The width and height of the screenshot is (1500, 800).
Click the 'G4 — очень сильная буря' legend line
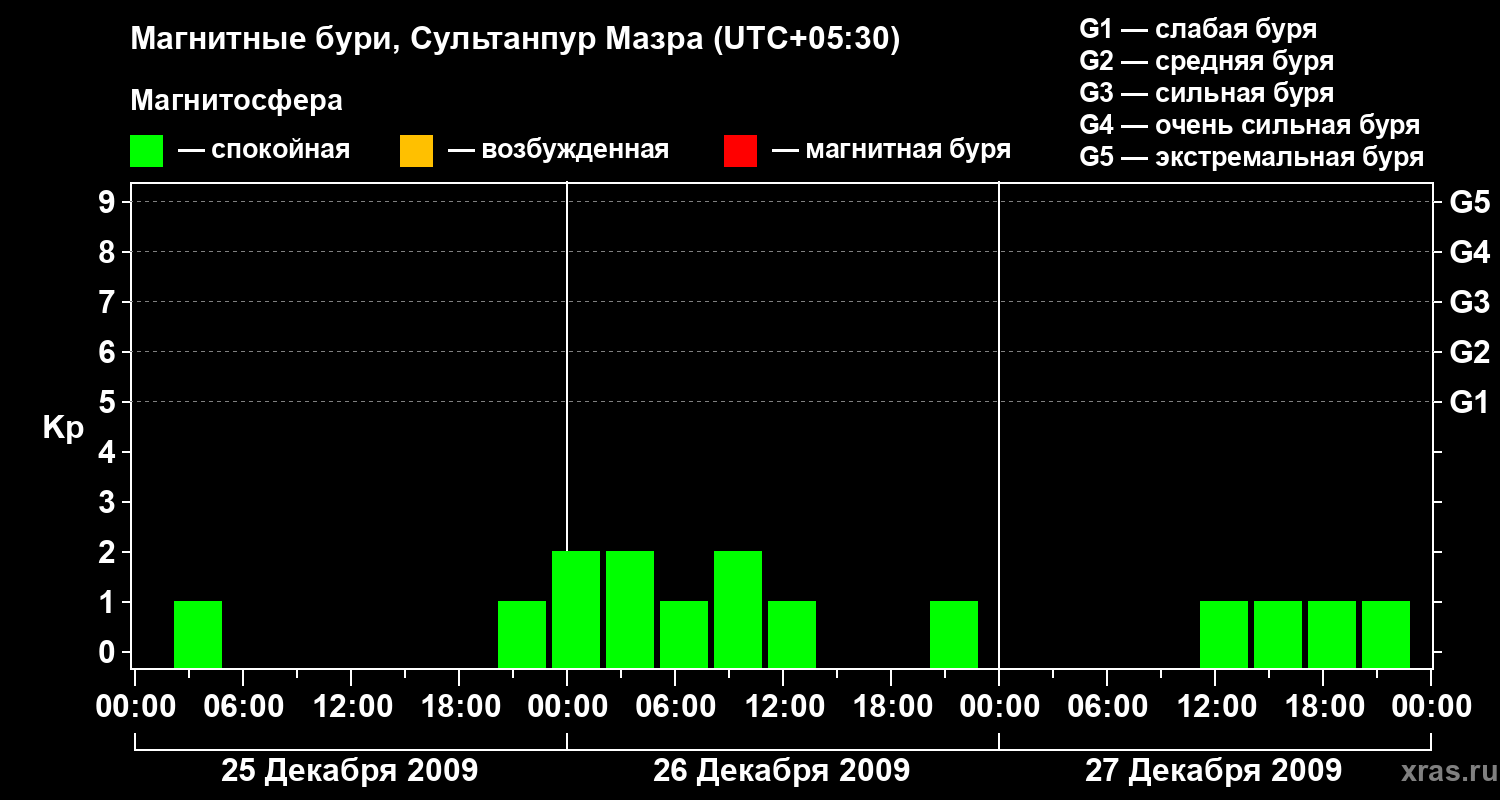(x=1249, y=125)
